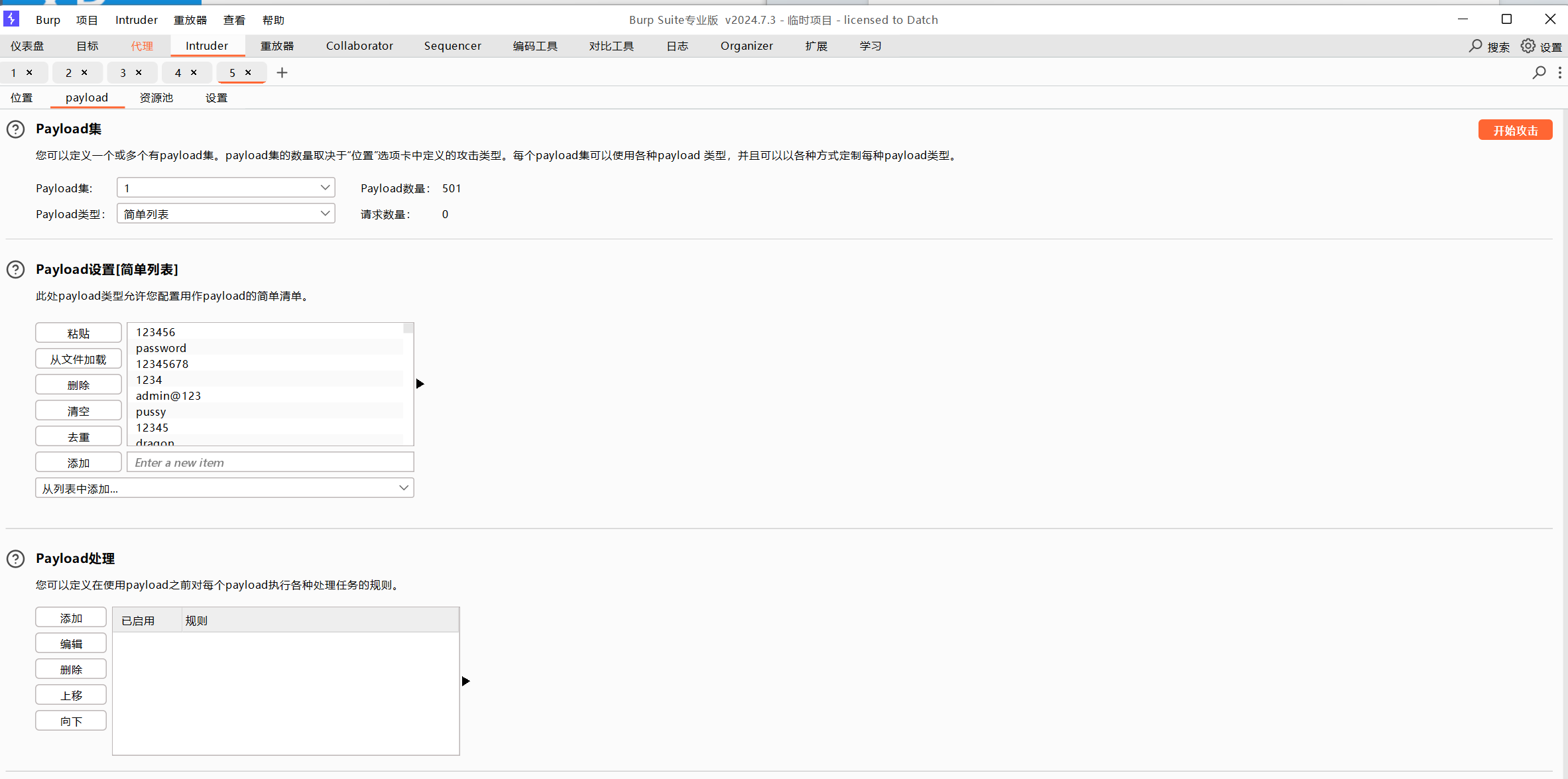This screenshot has width=1568, height=779.
Task: Select 'admin@123' in payload list
Action: [265, 396]
